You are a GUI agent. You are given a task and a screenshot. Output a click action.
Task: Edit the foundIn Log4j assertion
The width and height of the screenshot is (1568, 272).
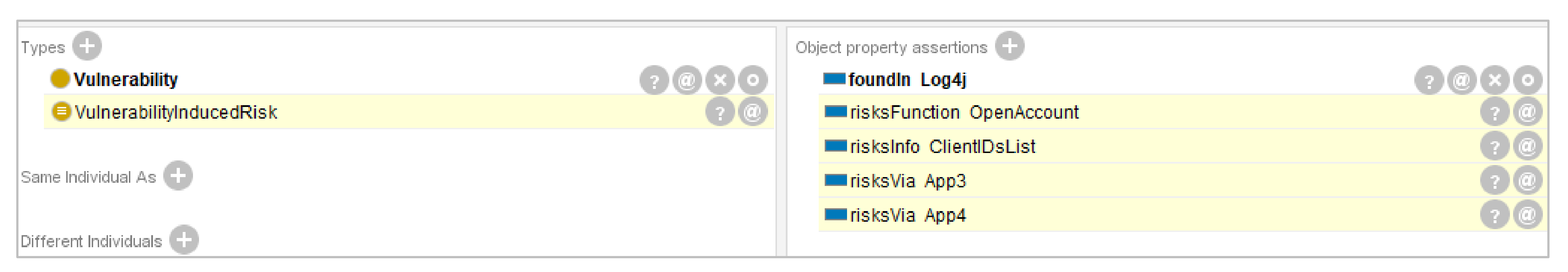(x=1528, y=80)
